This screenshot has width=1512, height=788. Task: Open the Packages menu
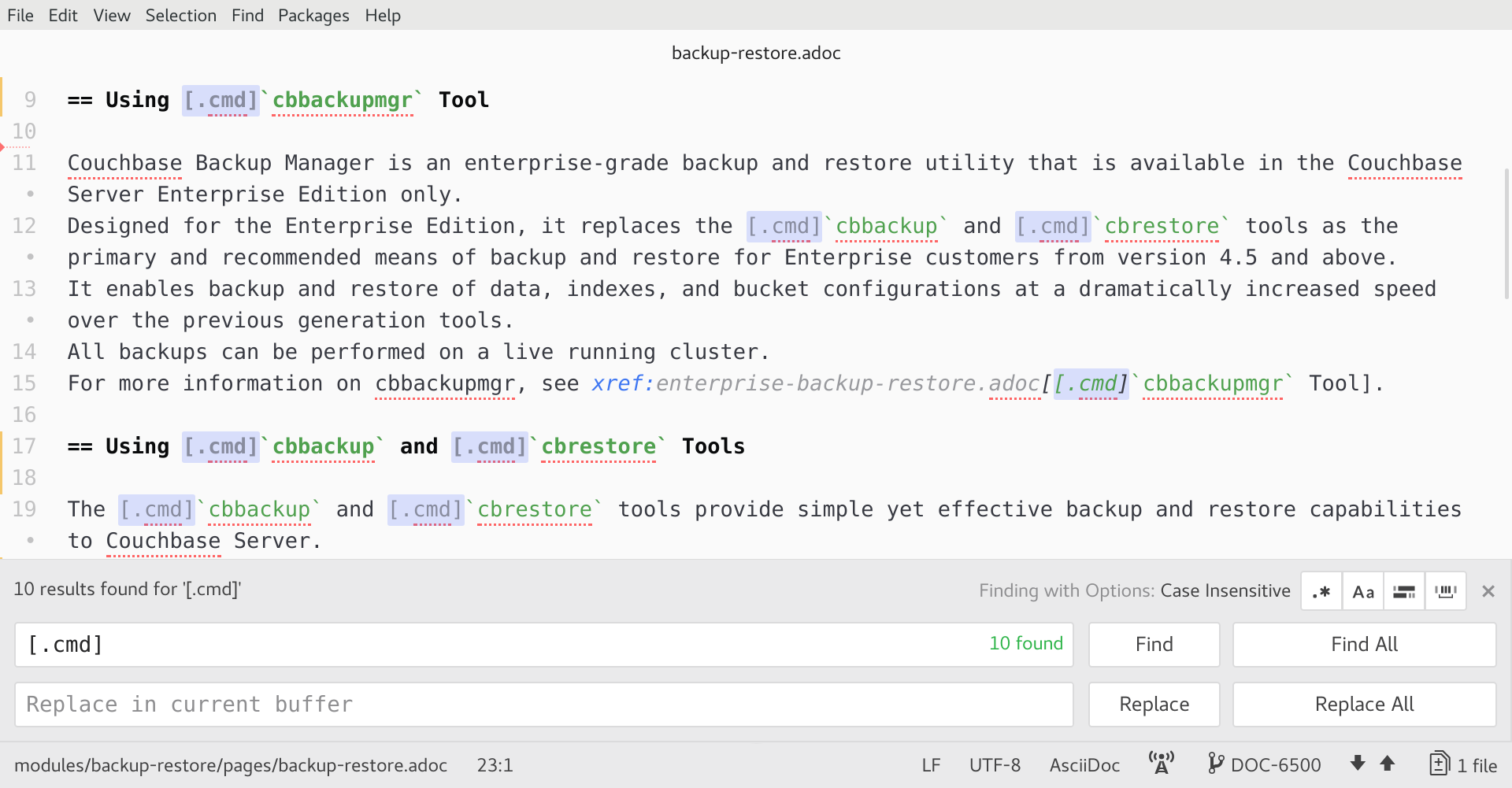coord(313,16)
